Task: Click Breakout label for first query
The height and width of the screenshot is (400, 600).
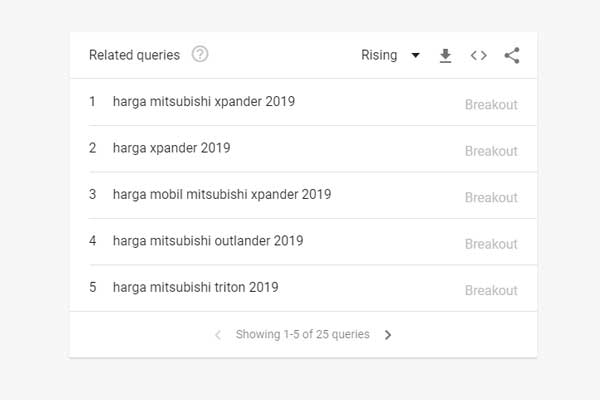Action: tap(491, 104)
